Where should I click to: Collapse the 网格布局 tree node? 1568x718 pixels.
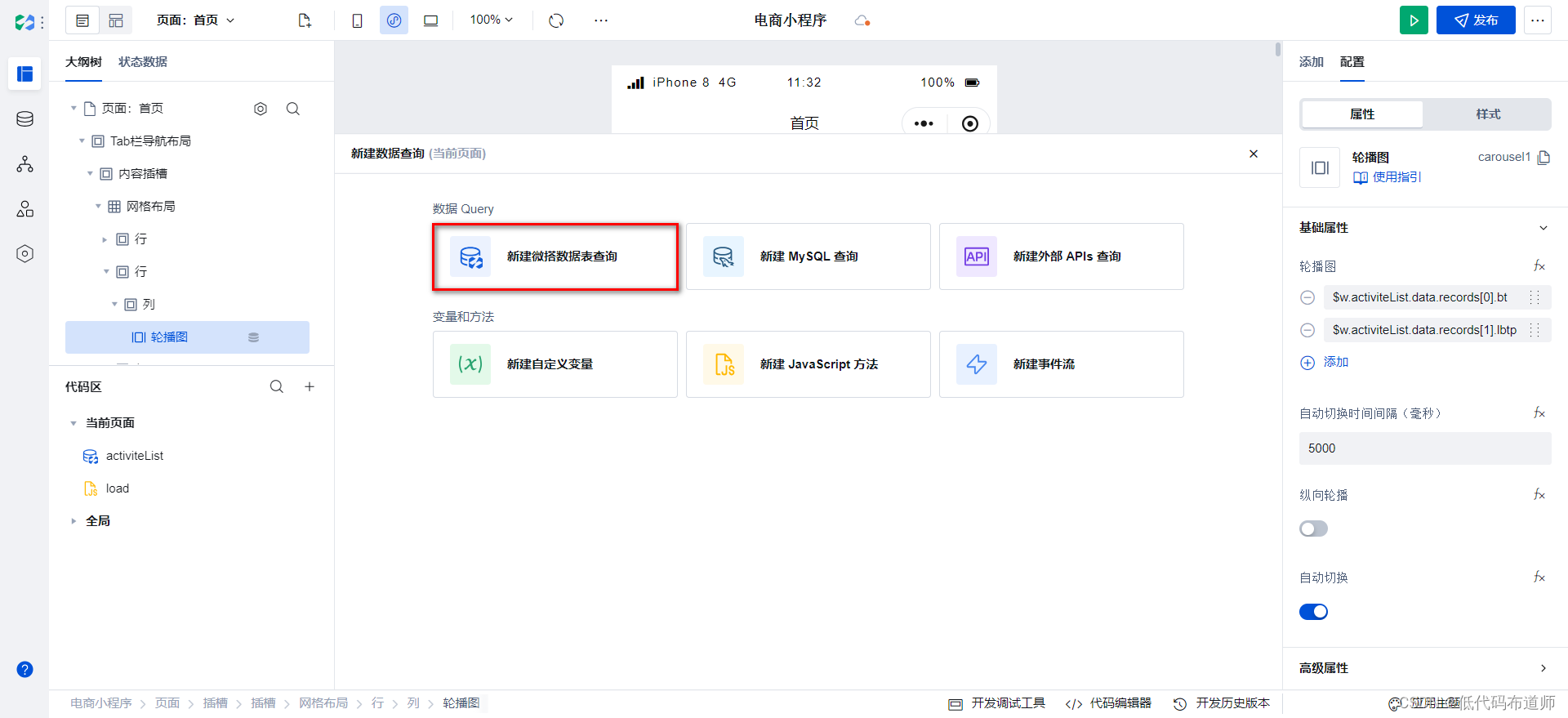click(98, 207)
